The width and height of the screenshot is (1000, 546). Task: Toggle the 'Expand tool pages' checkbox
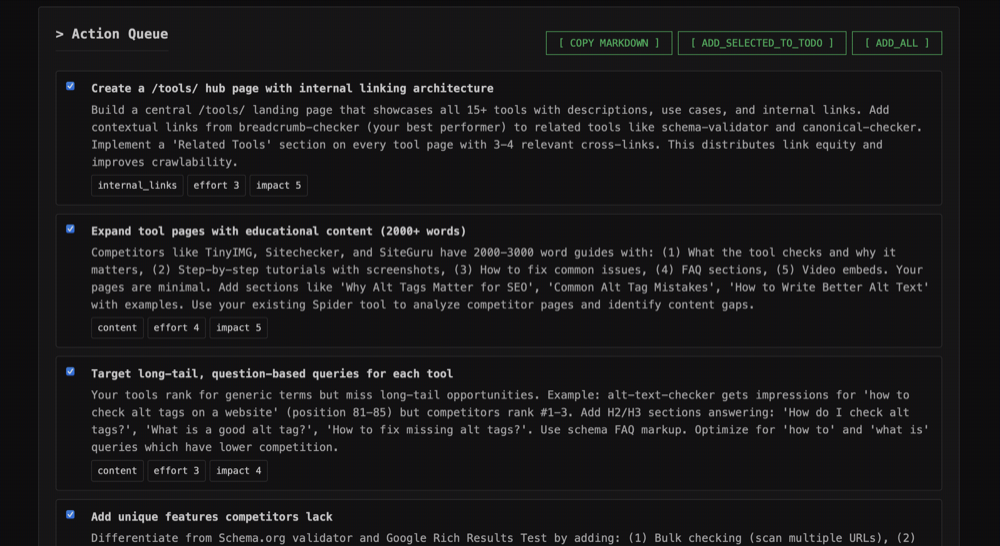(x=70, y=229)
